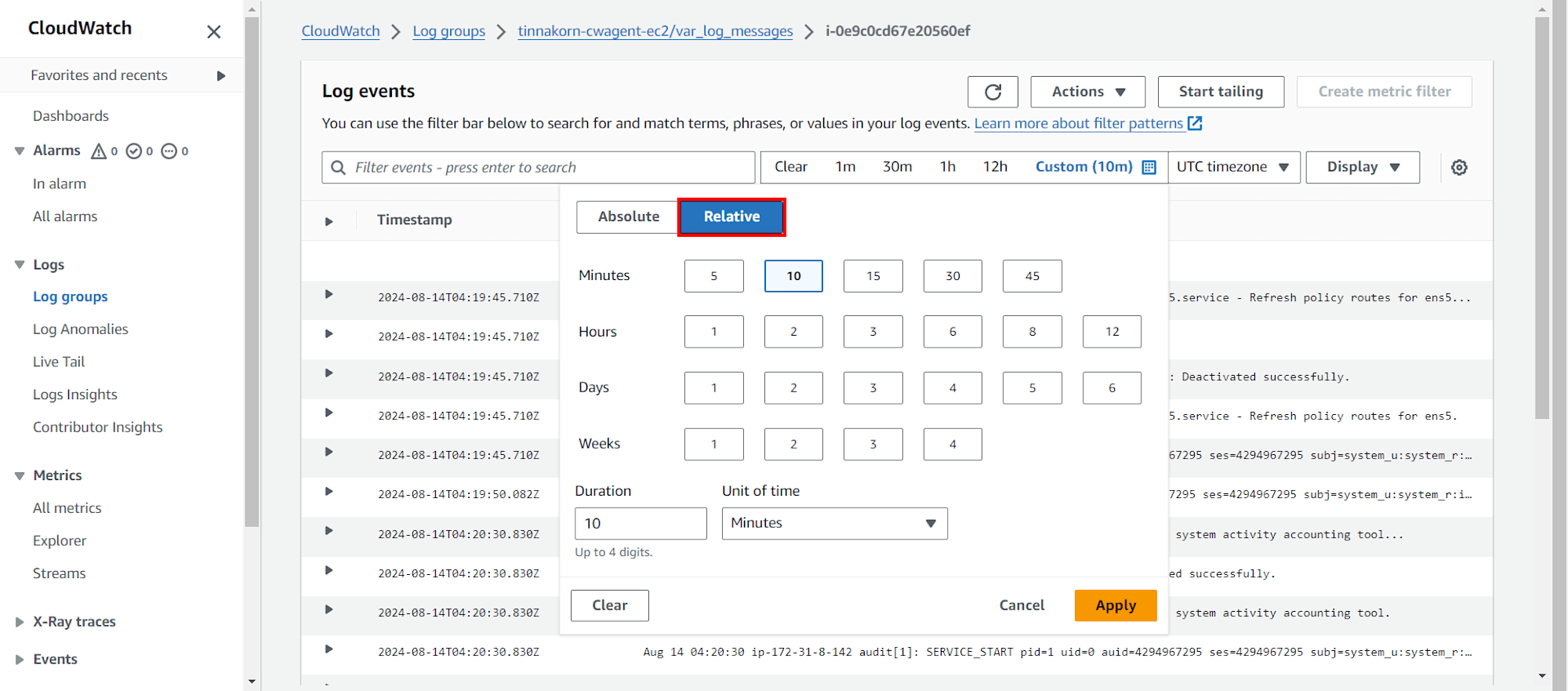This screenshot has width=1568, height=691.
Task: Select the 4 weeks relative option
Action: click(x=953, y=445)
